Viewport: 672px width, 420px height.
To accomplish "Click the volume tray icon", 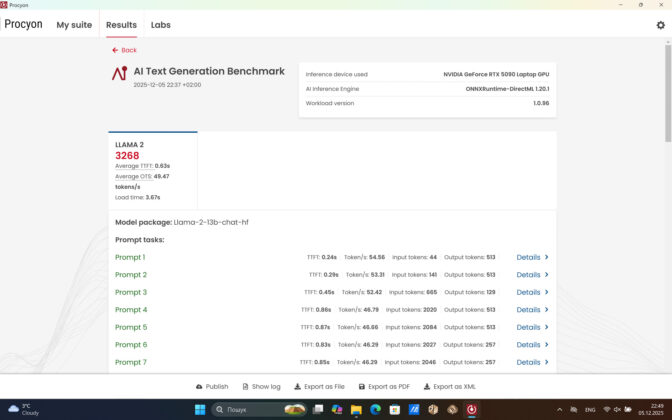I will pos(617,410).
